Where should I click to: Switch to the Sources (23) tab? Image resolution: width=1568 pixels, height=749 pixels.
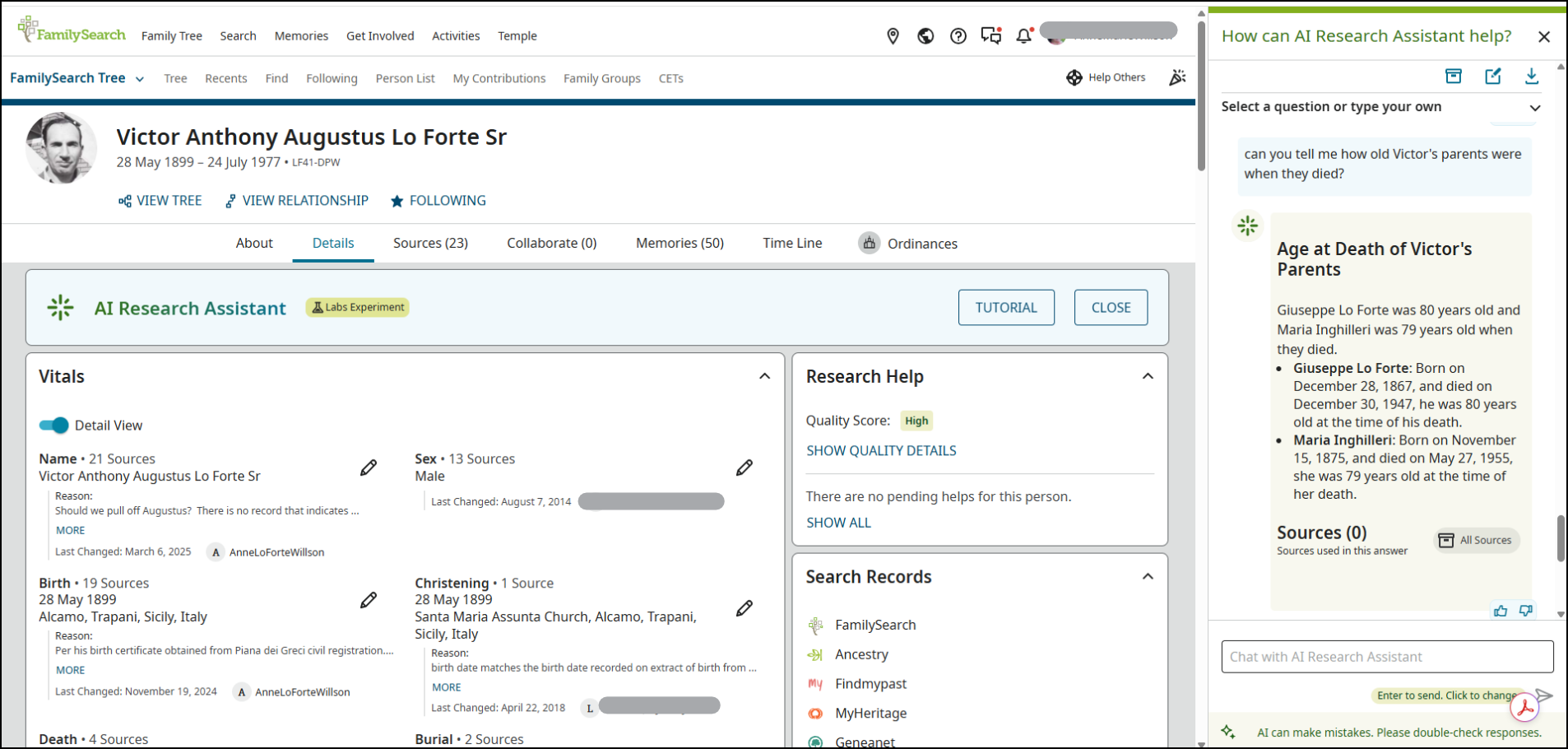pos(430,243)
